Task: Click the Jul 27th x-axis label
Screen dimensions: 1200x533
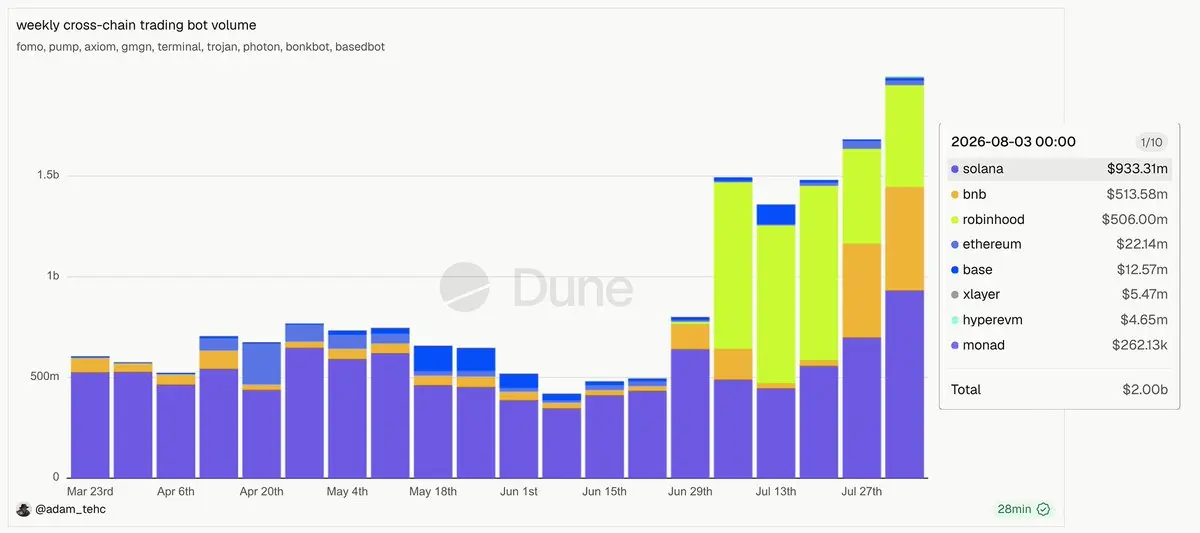Action: (x=861, y=492)
